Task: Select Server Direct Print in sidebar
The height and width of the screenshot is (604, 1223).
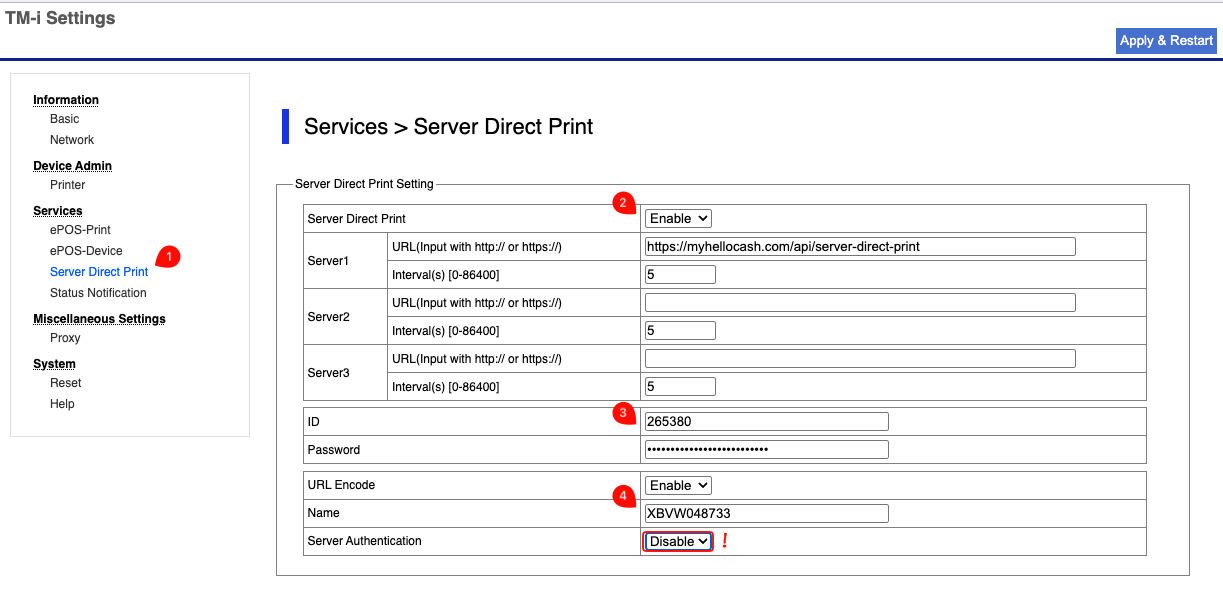Action: click(99, 272)
